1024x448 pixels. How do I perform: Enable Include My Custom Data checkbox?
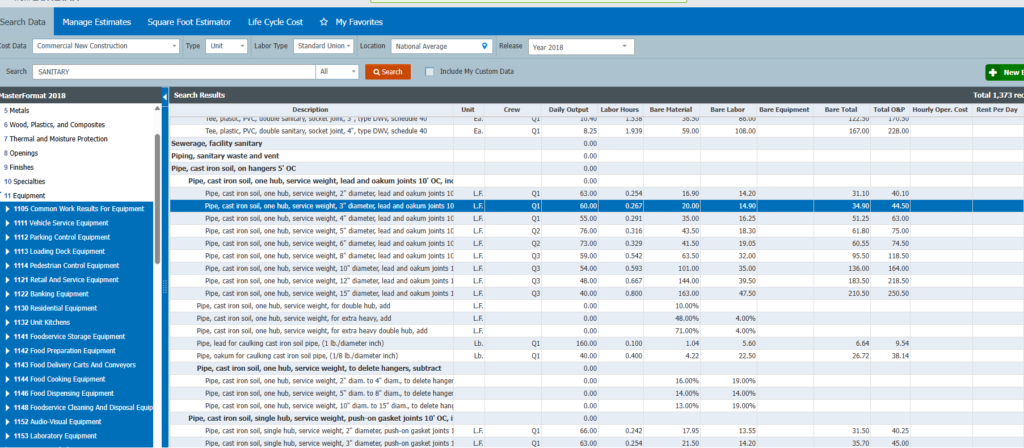tap(429, 71)
